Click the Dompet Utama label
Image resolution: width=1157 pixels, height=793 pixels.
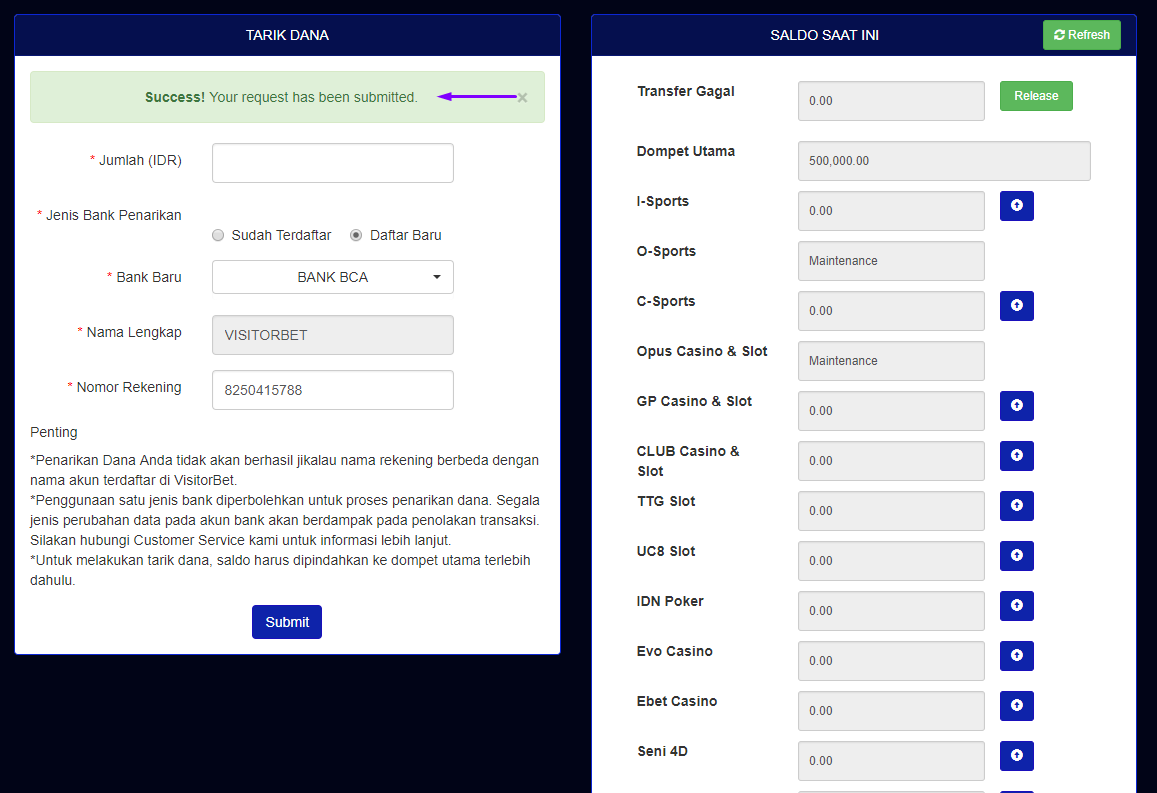click(x=685, y=151)
